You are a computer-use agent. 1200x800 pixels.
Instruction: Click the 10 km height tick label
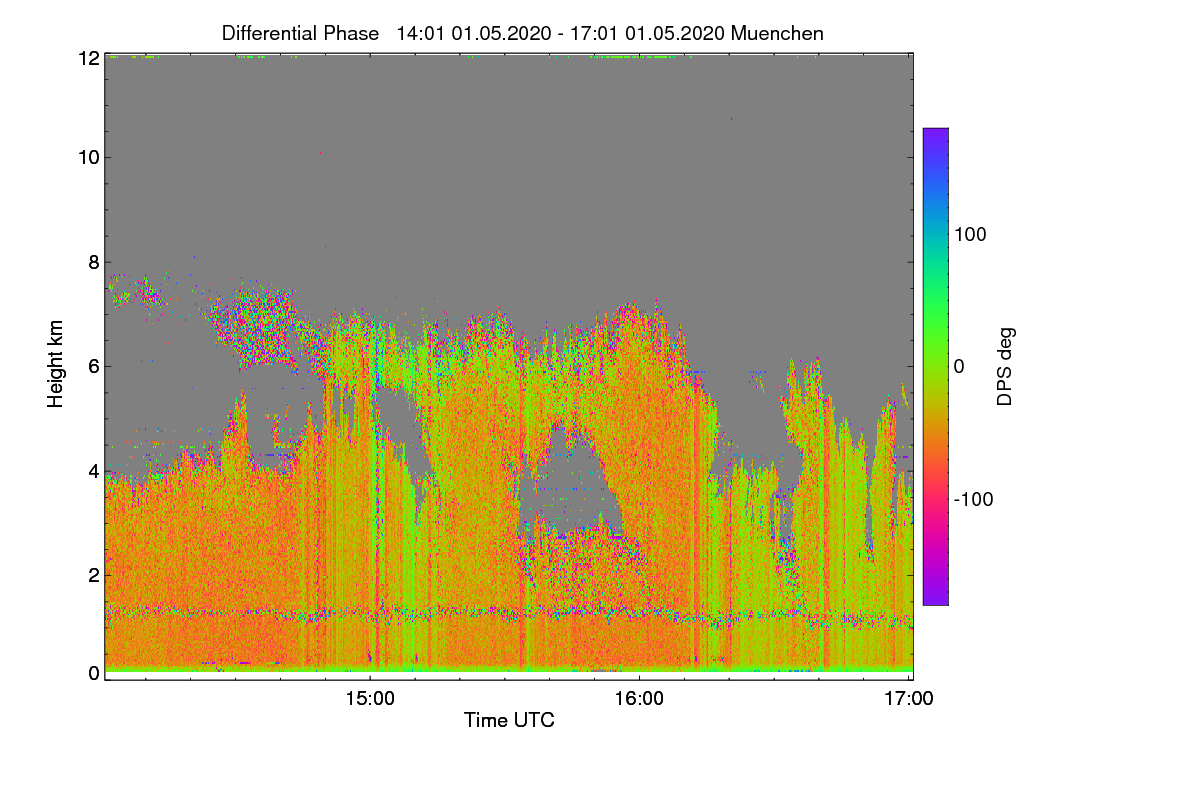pos(87,157)
